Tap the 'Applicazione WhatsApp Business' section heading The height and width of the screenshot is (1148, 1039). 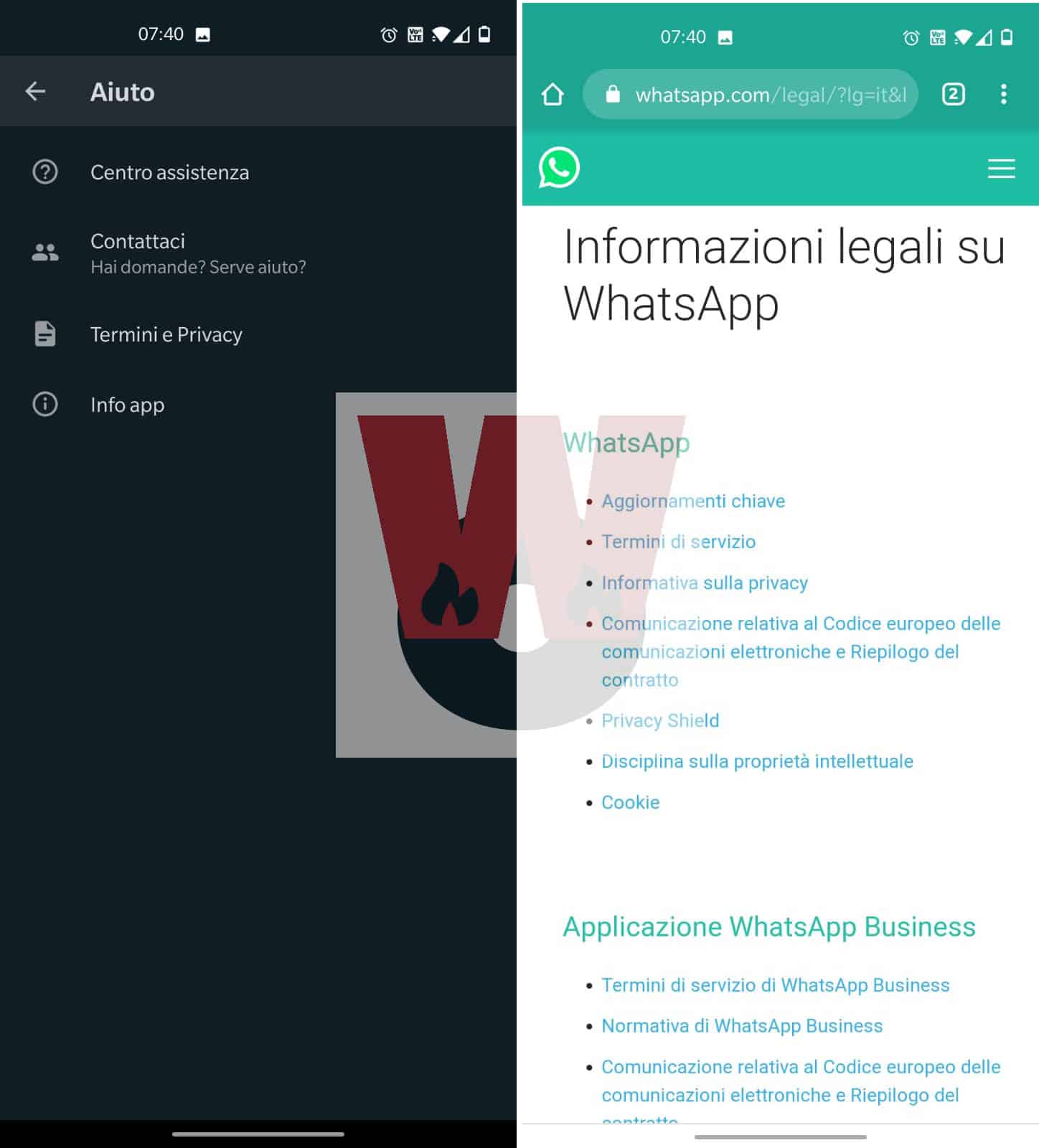tap(769, 926)
